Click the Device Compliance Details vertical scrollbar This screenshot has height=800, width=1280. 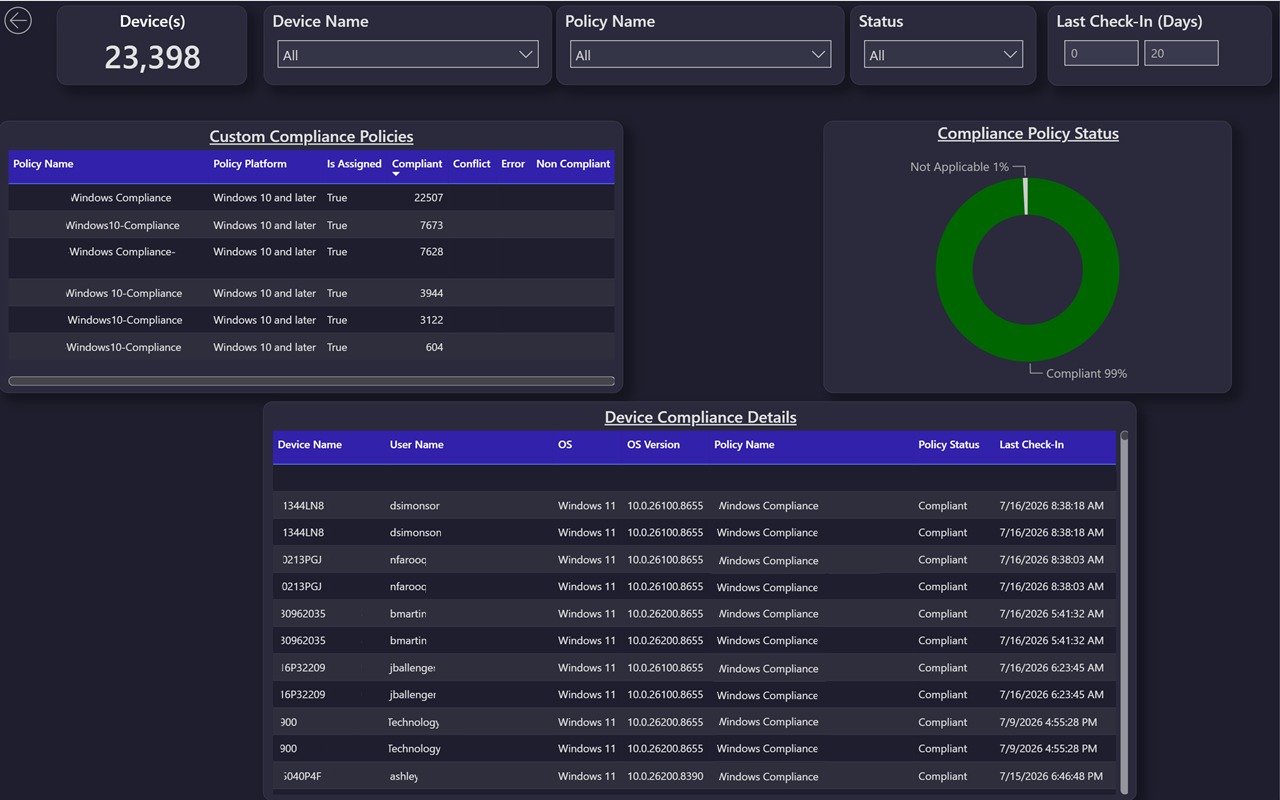click(1124, 612)
